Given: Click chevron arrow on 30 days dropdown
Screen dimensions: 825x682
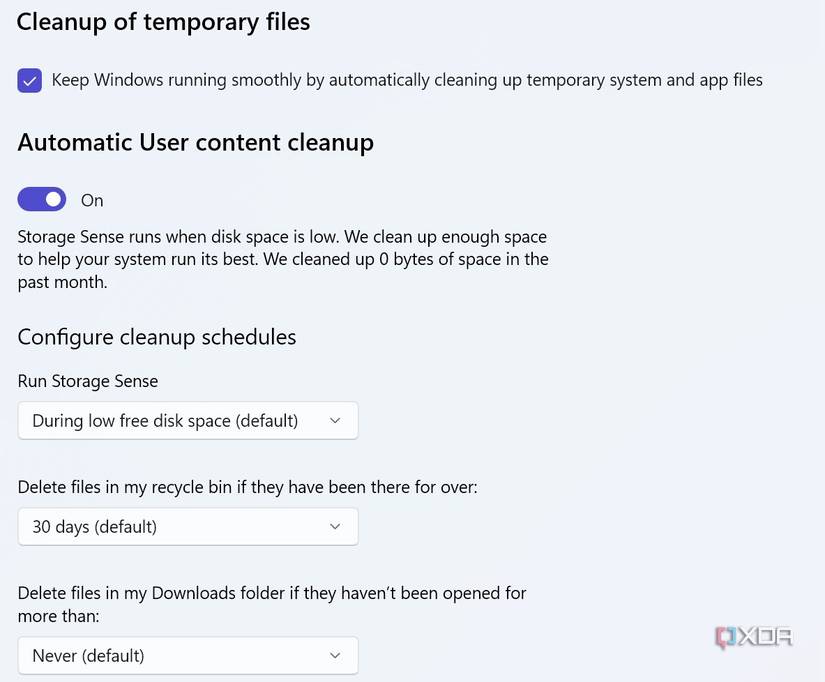Looking at the screenshot, I should [335, 526].
